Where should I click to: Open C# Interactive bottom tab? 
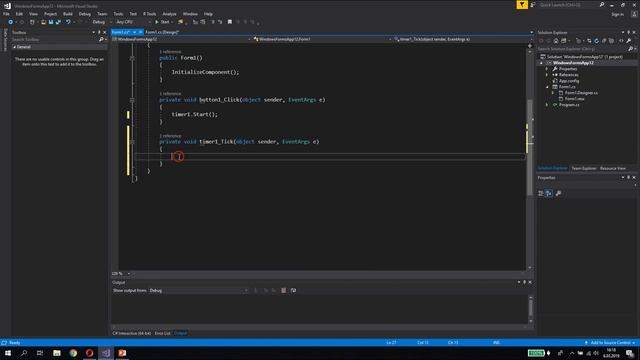coord(132,333)
